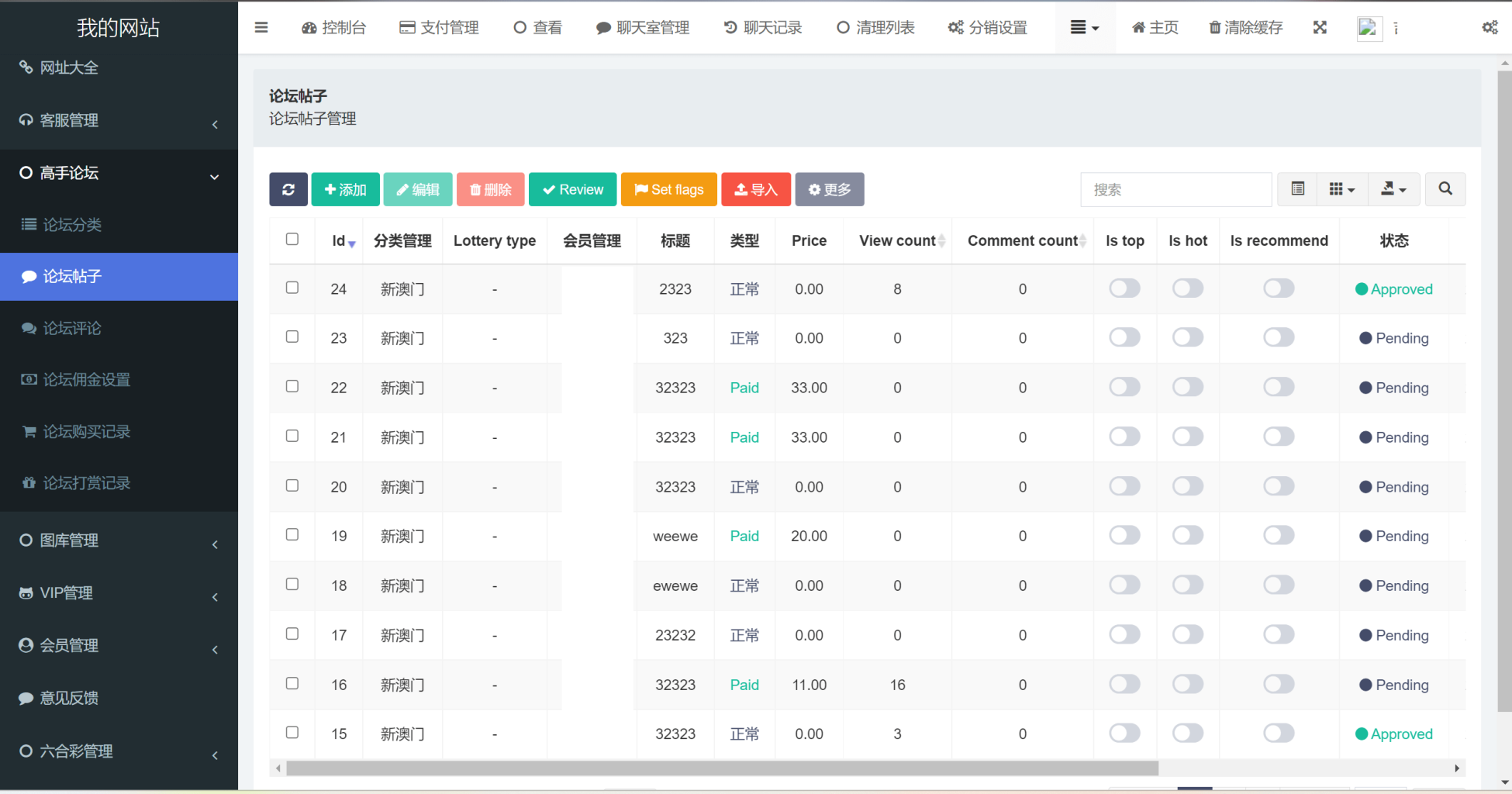Viewport: 1512px width, 794px height.
Task: Click the magnifier search icon
Action: [1445, 189]
